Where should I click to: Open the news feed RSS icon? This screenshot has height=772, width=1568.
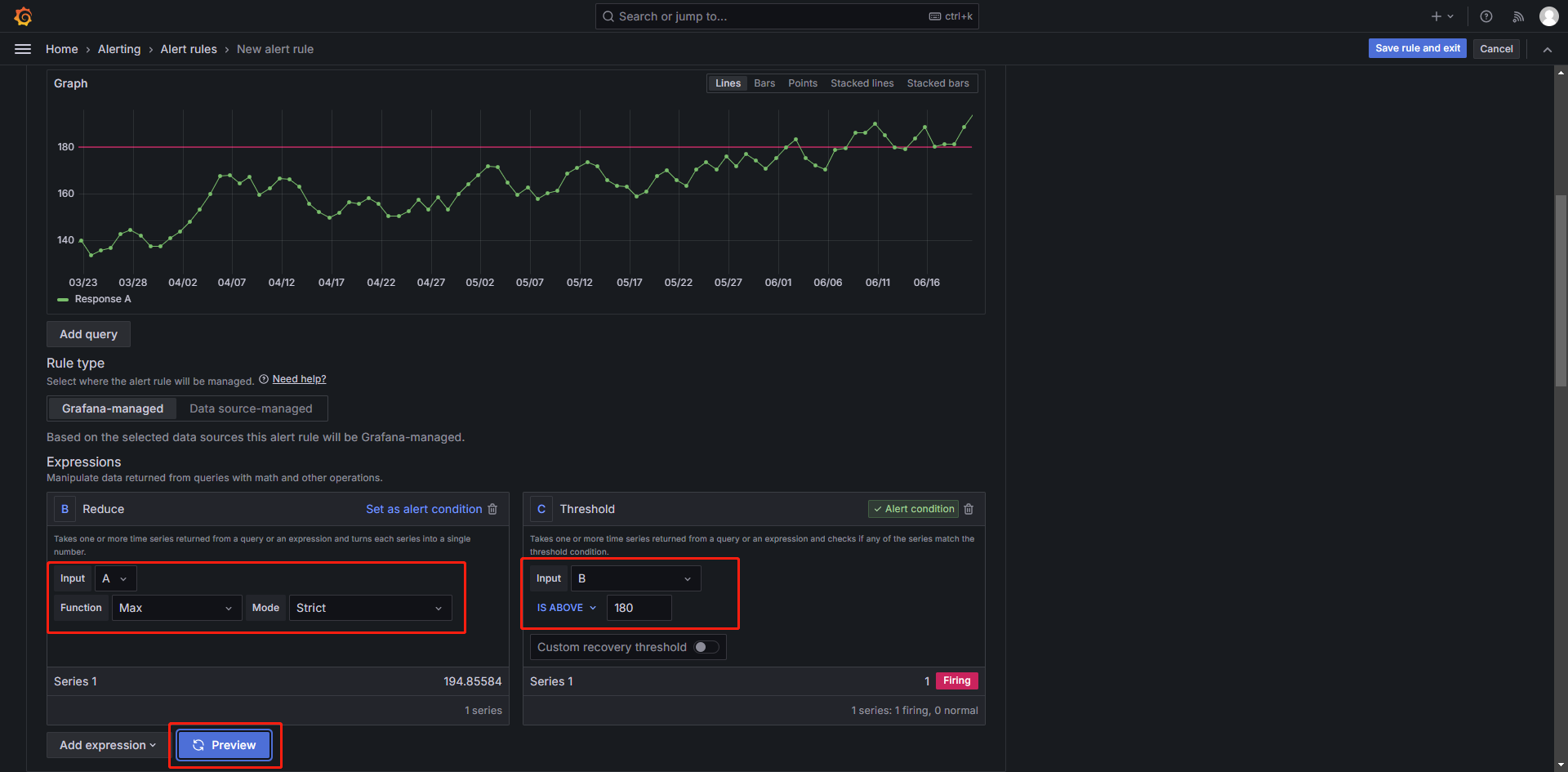[x=1518, y=16]
